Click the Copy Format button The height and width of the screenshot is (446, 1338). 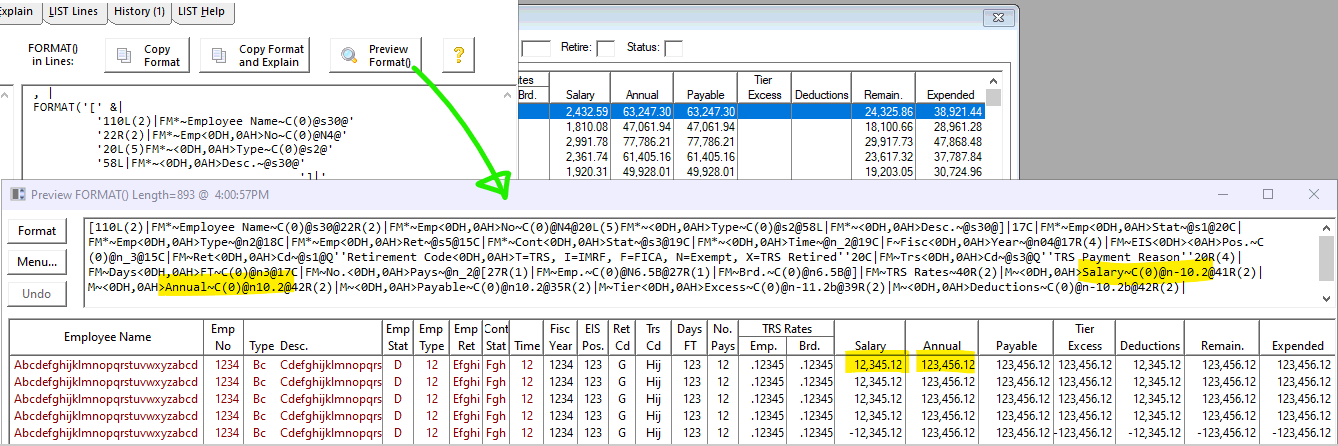pos(147,55)
